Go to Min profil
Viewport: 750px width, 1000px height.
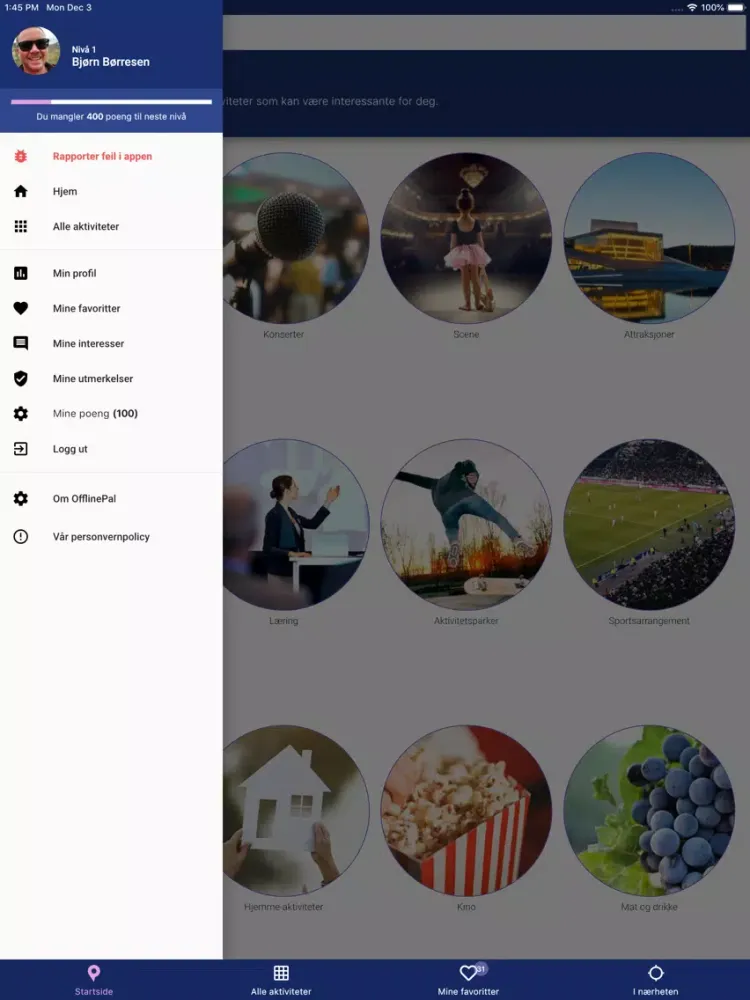point(111,273)
